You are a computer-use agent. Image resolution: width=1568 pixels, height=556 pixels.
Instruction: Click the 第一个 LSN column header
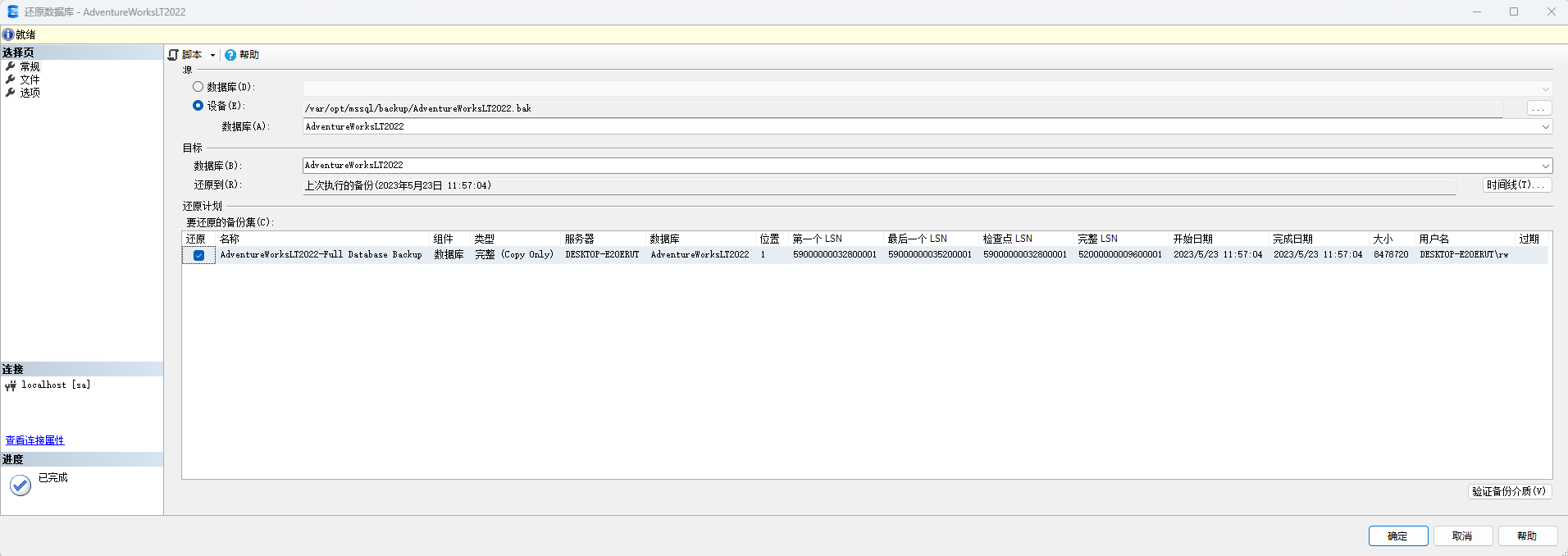coord(836,239)
